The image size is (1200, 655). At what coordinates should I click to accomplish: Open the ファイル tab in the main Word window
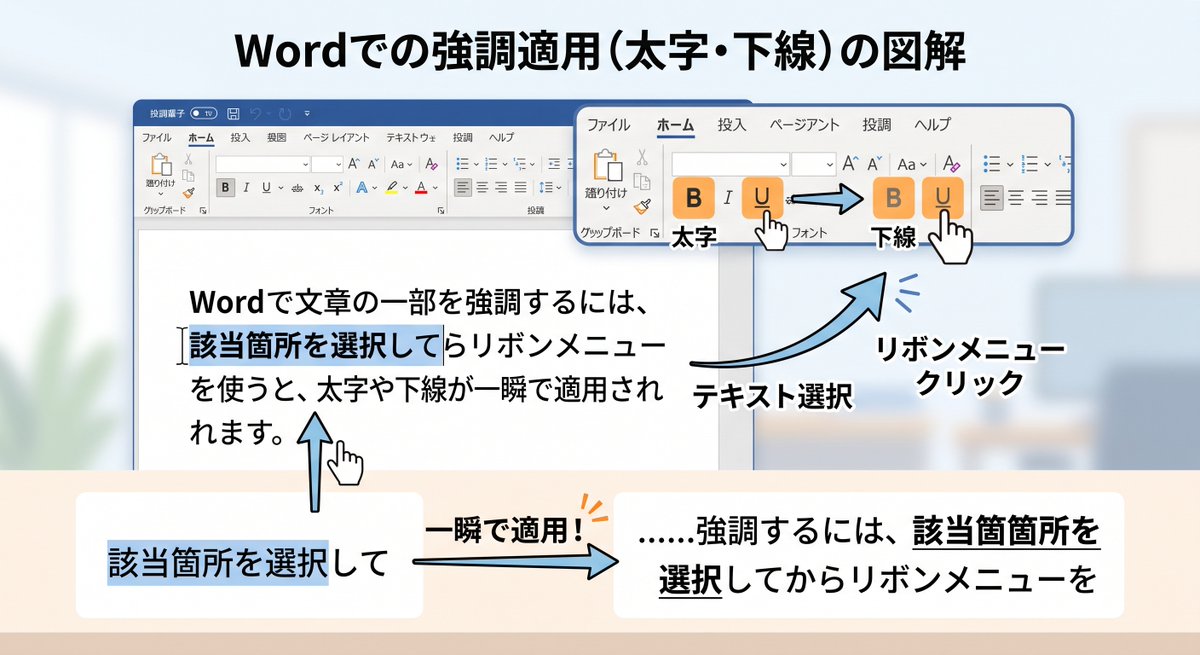[x=156, y=138]
